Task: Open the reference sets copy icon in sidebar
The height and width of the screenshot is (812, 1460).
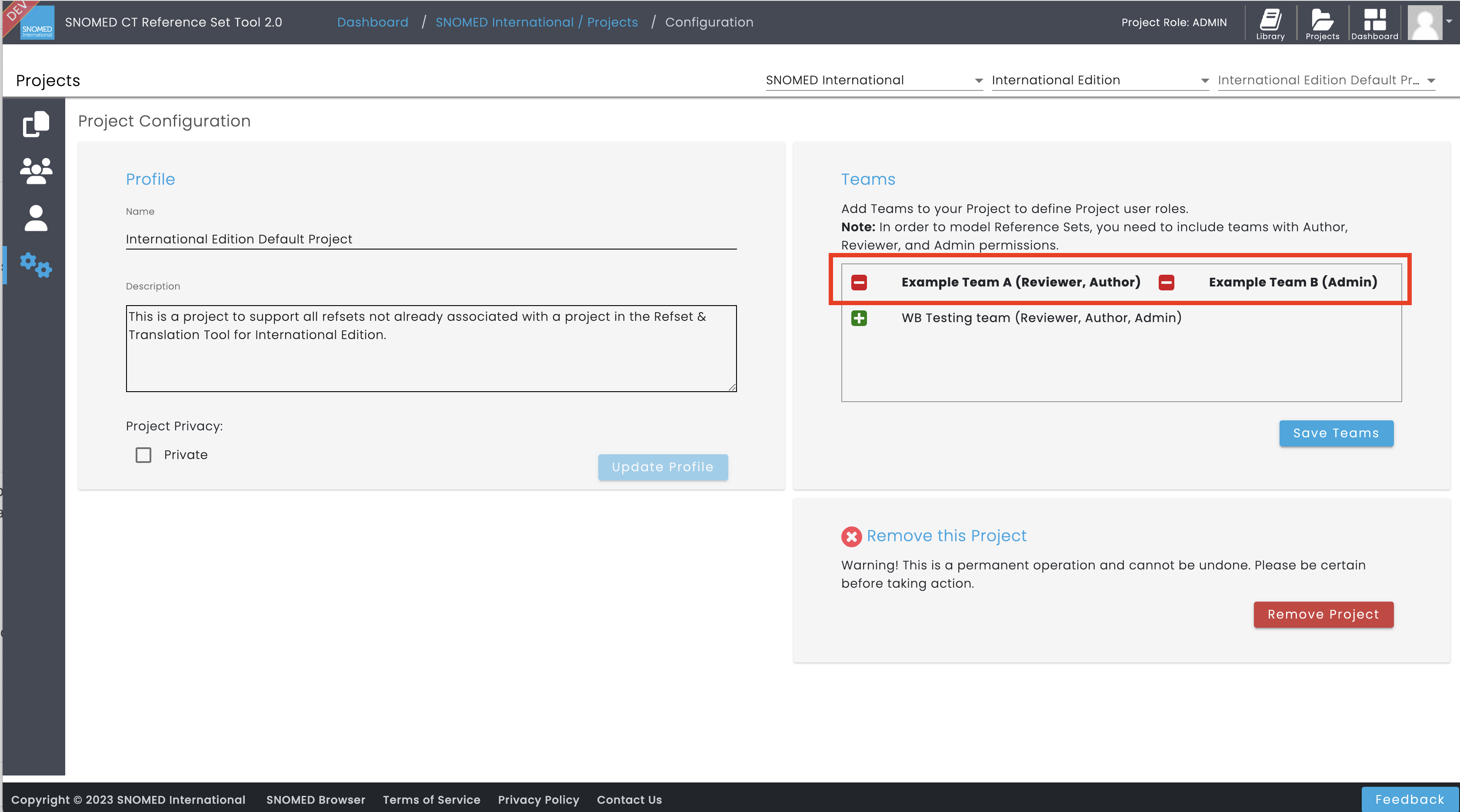Action: click(36, 123)
